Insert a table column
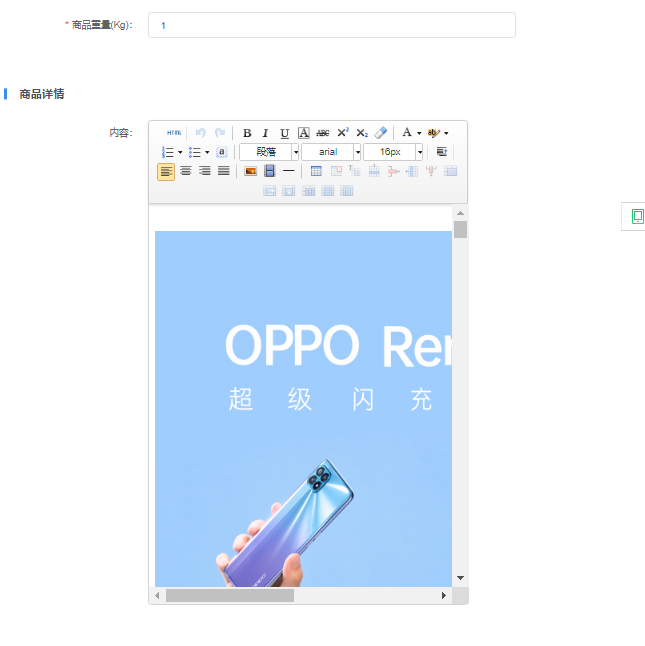 click(x=412, y=171)
